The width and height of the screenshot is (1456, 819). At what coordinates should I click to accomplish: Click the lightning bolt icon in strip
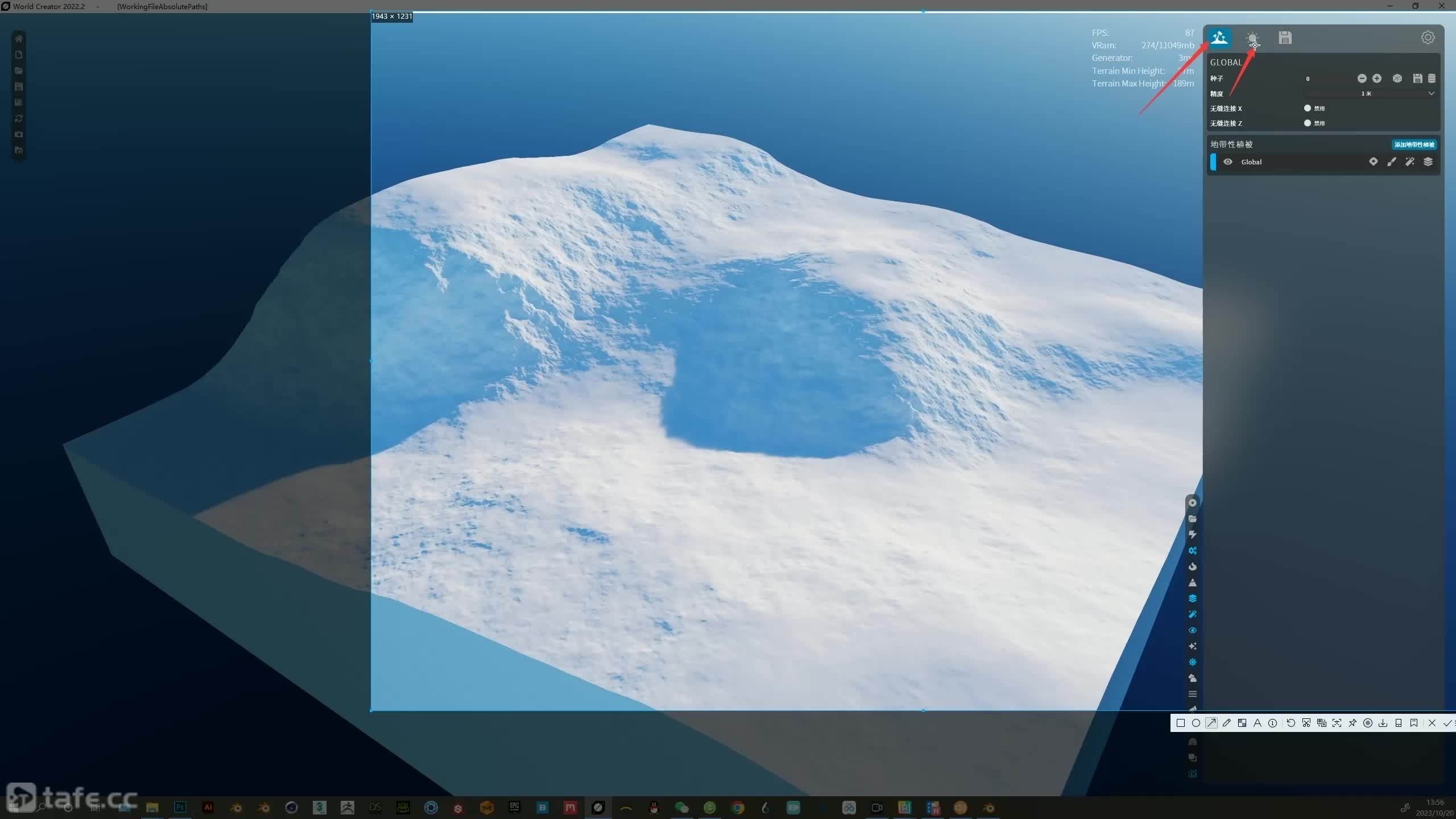(x=1193, y=535)
